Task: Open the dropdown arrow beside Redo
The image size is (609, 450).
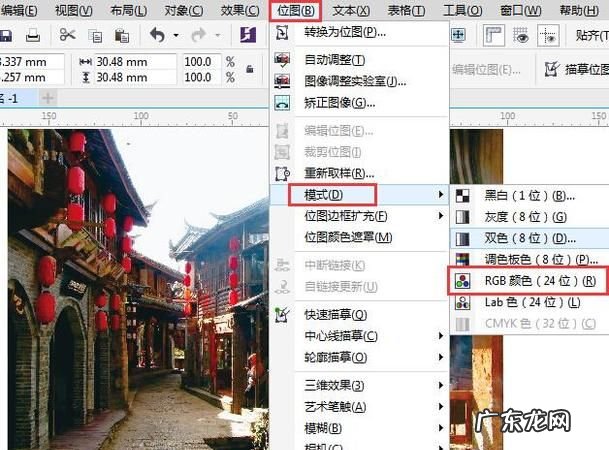Action: coord(218,36)
